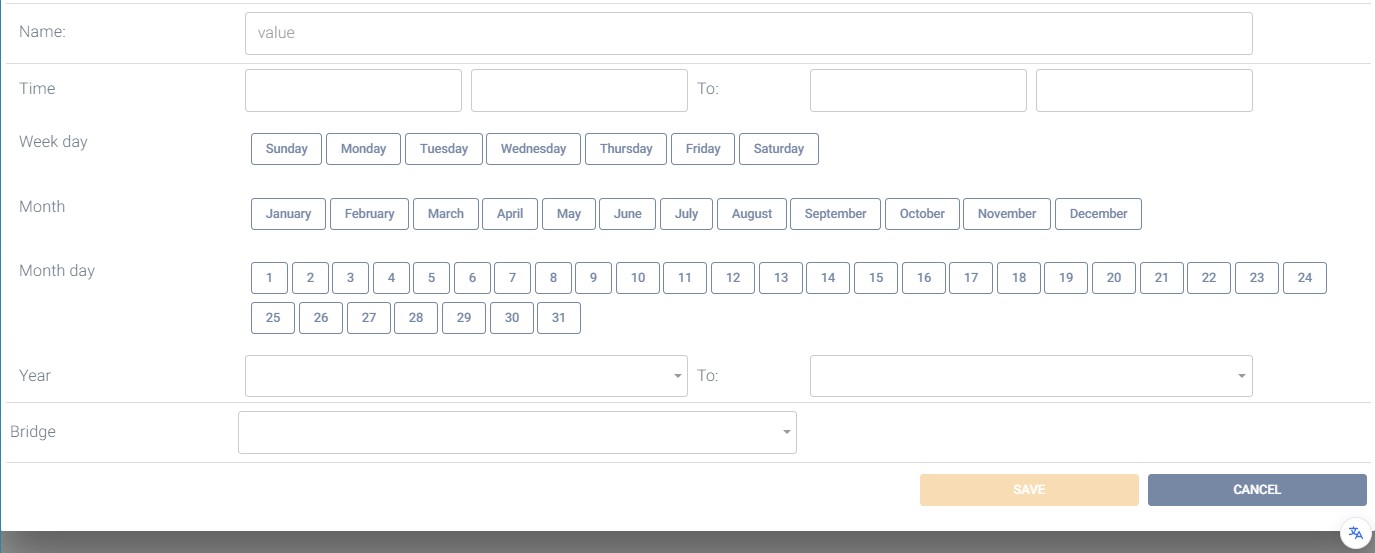Select the April month
The width and height of the screenshot is (1375, 553).
510,214
